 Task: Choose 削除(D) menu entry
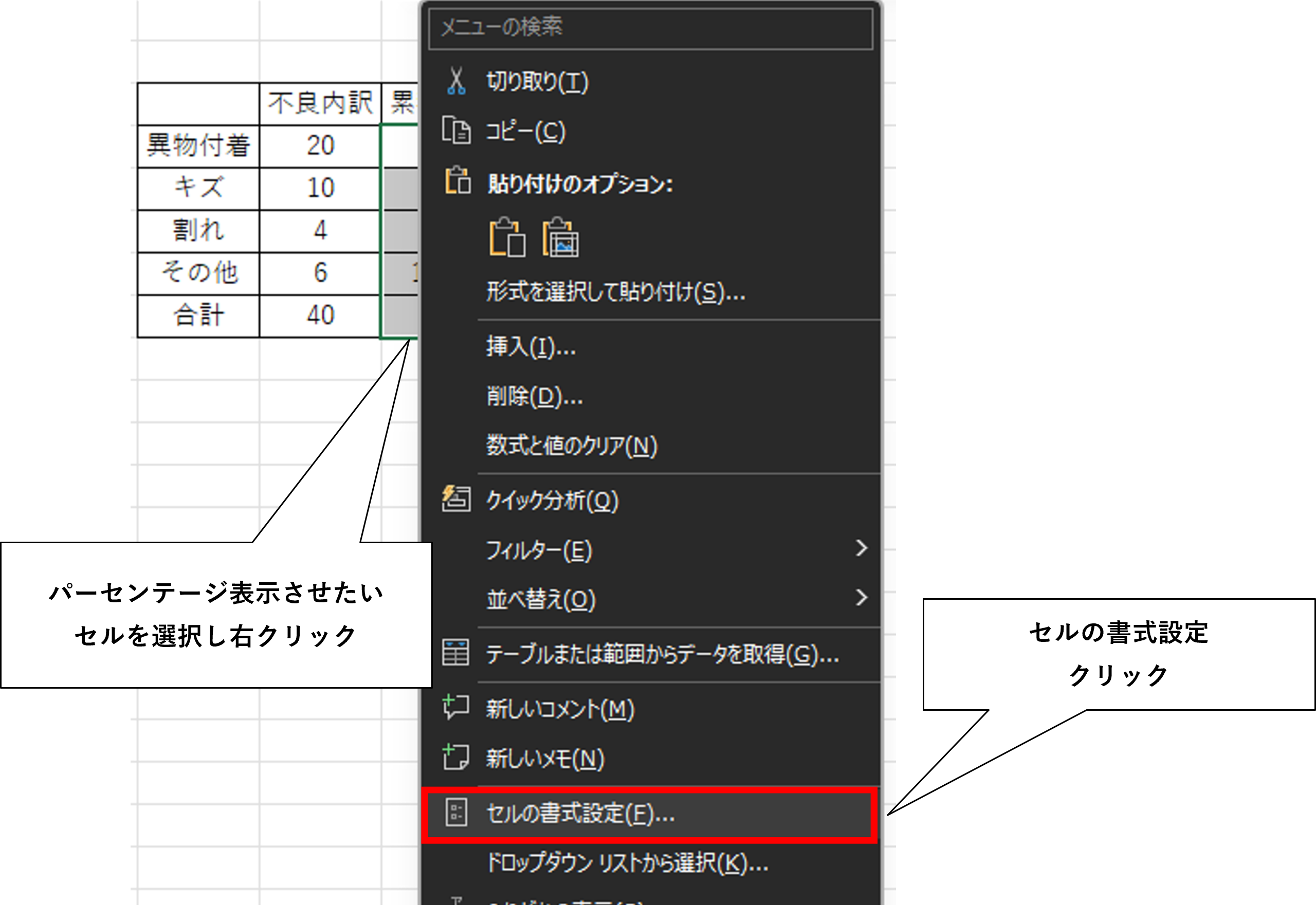click(x=534, y=396)
